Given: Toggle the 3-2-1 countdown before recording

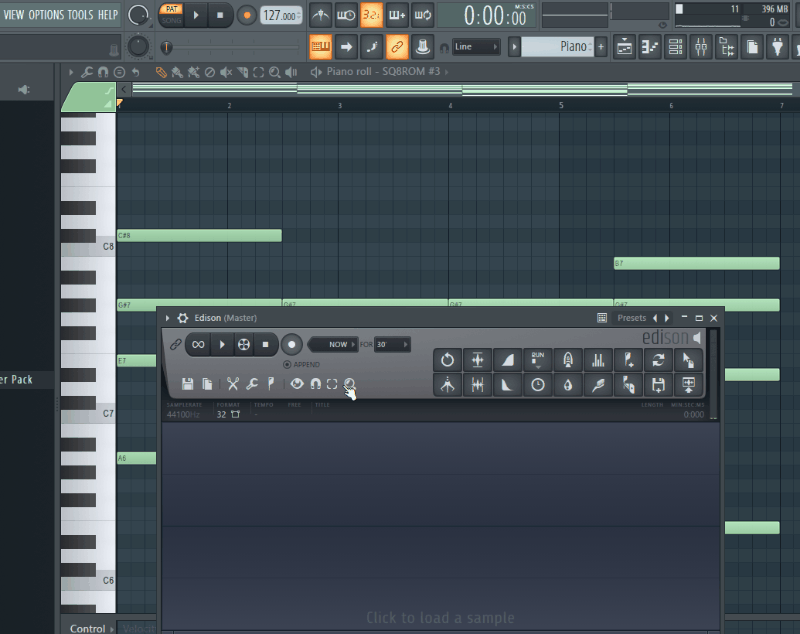Looking at the screenshot, I should [371, 15].
